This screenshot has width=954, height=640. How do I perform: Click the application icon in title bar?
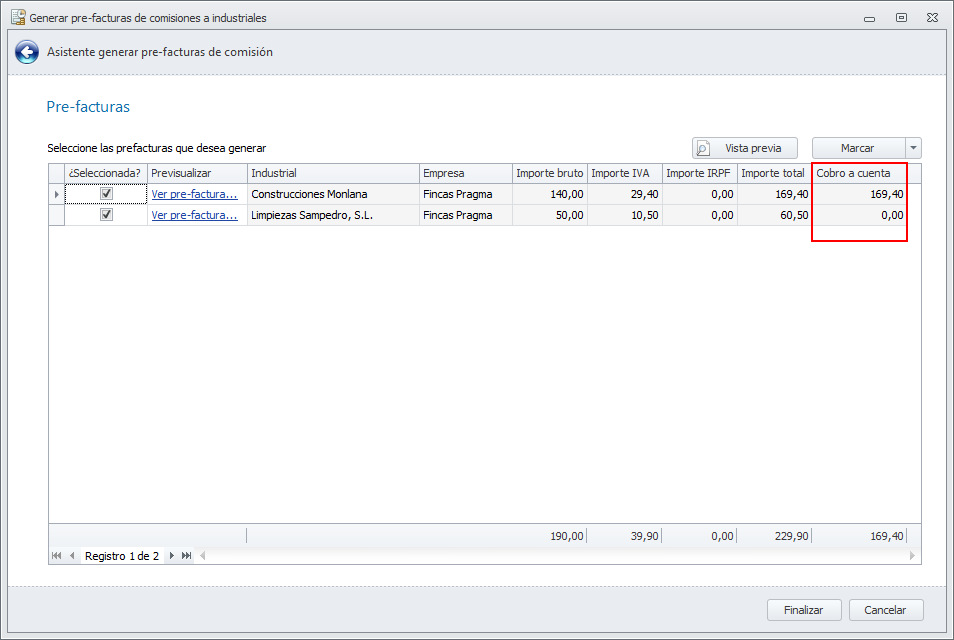tap(17, 18)
